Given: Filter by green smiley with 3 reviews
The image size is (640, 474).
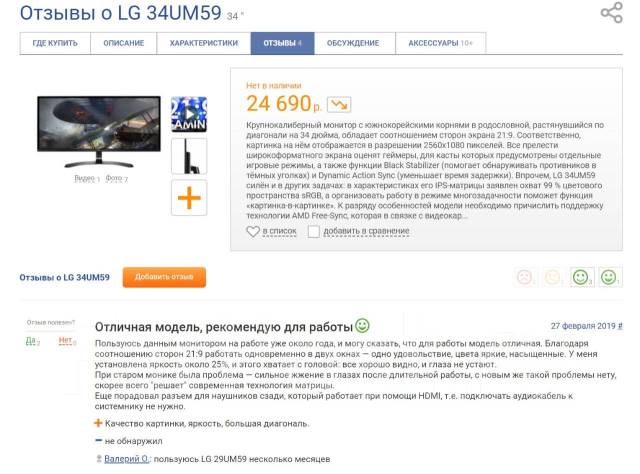Looking at the screenshot, I should (x=581, y=277).
